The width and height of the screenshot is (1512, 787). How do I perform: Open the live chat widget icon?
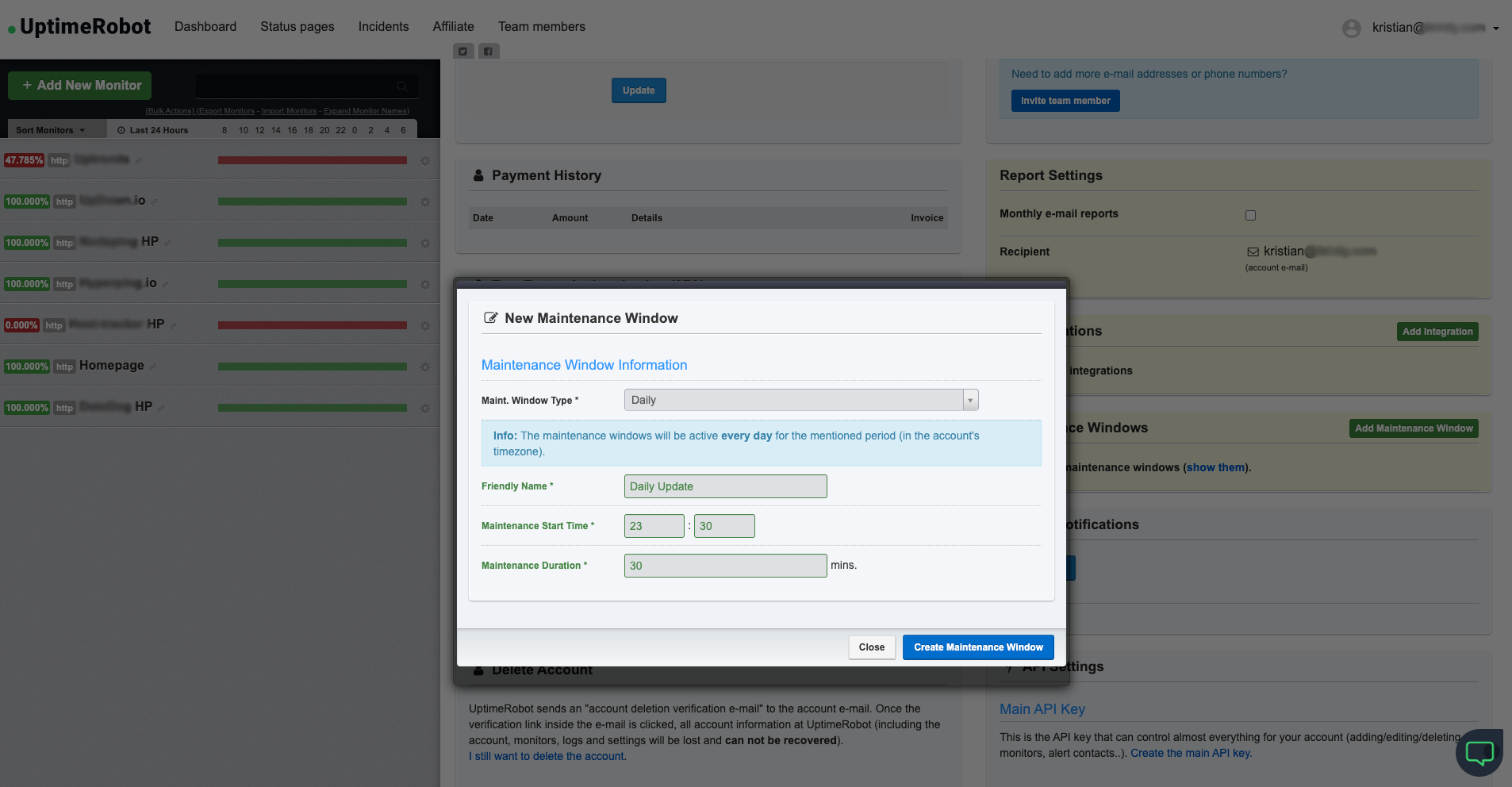[1479, 752]
